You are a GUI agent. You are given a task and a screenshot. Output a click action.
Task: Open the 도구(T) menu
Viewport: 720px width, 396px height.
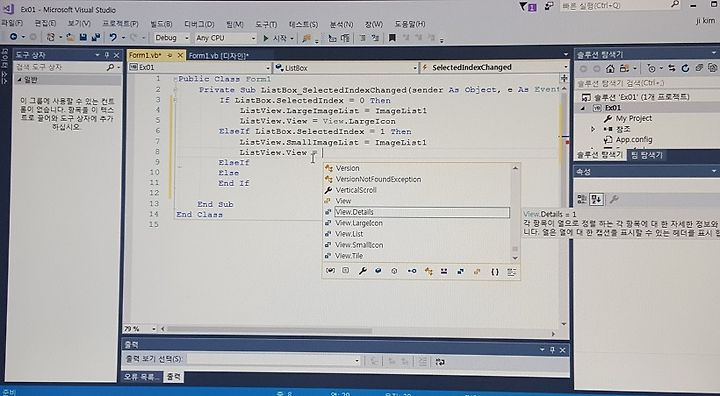pyautogui.click(x=266, y=24)
